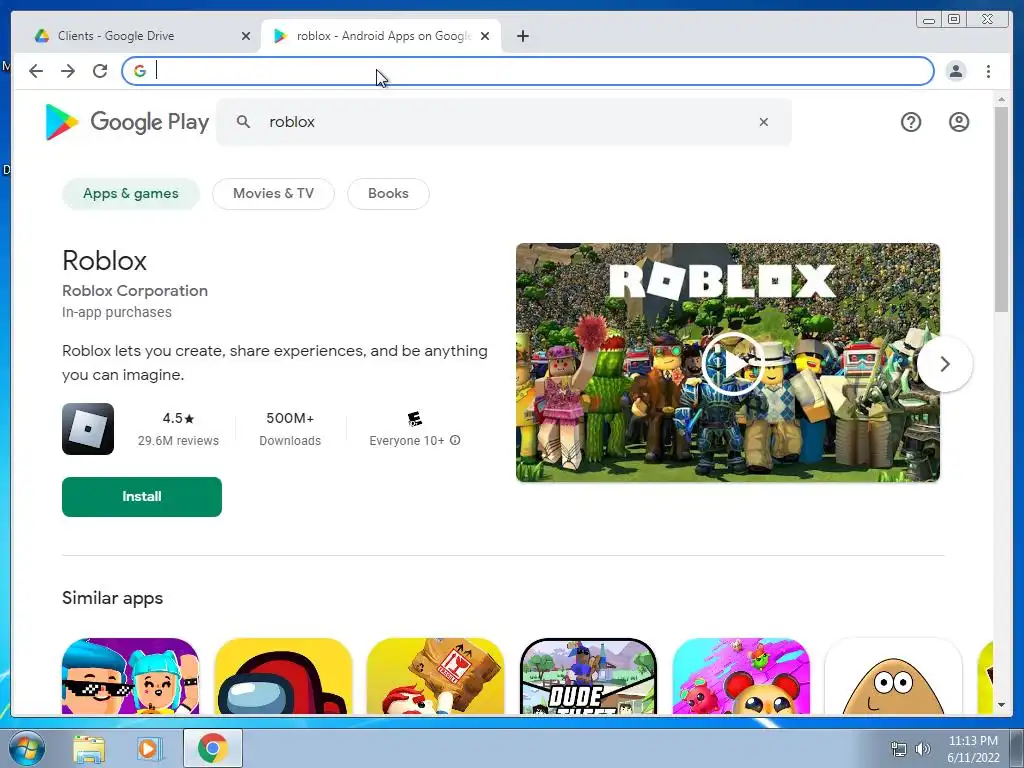Open the cardboard box game thumbnail
The image size is (1024, 768).
pyautogui.click(x=436, y=676)
